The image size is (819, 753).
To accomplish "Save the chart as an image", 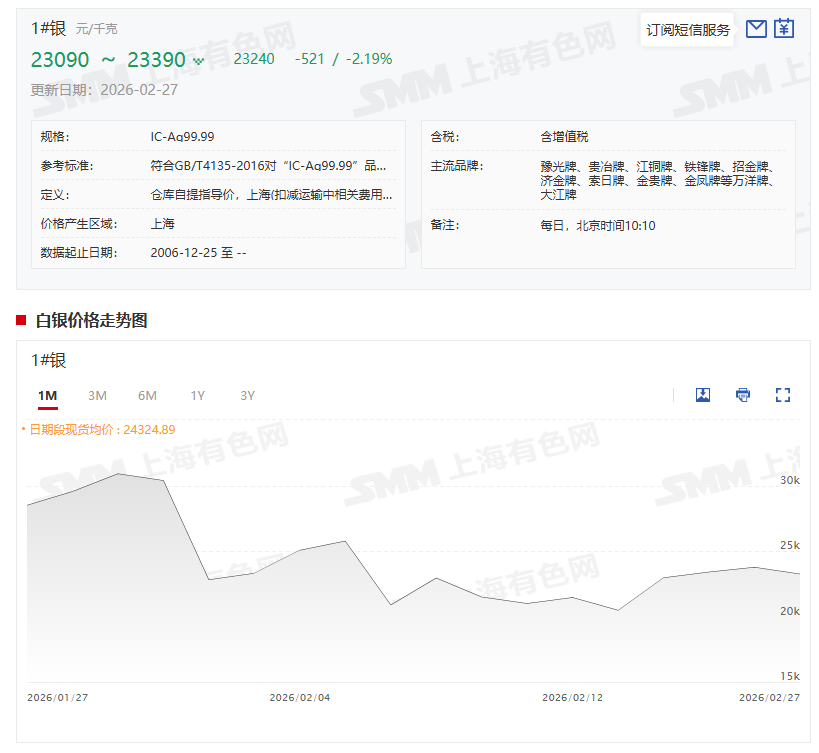I will click(x=703, y=395).
